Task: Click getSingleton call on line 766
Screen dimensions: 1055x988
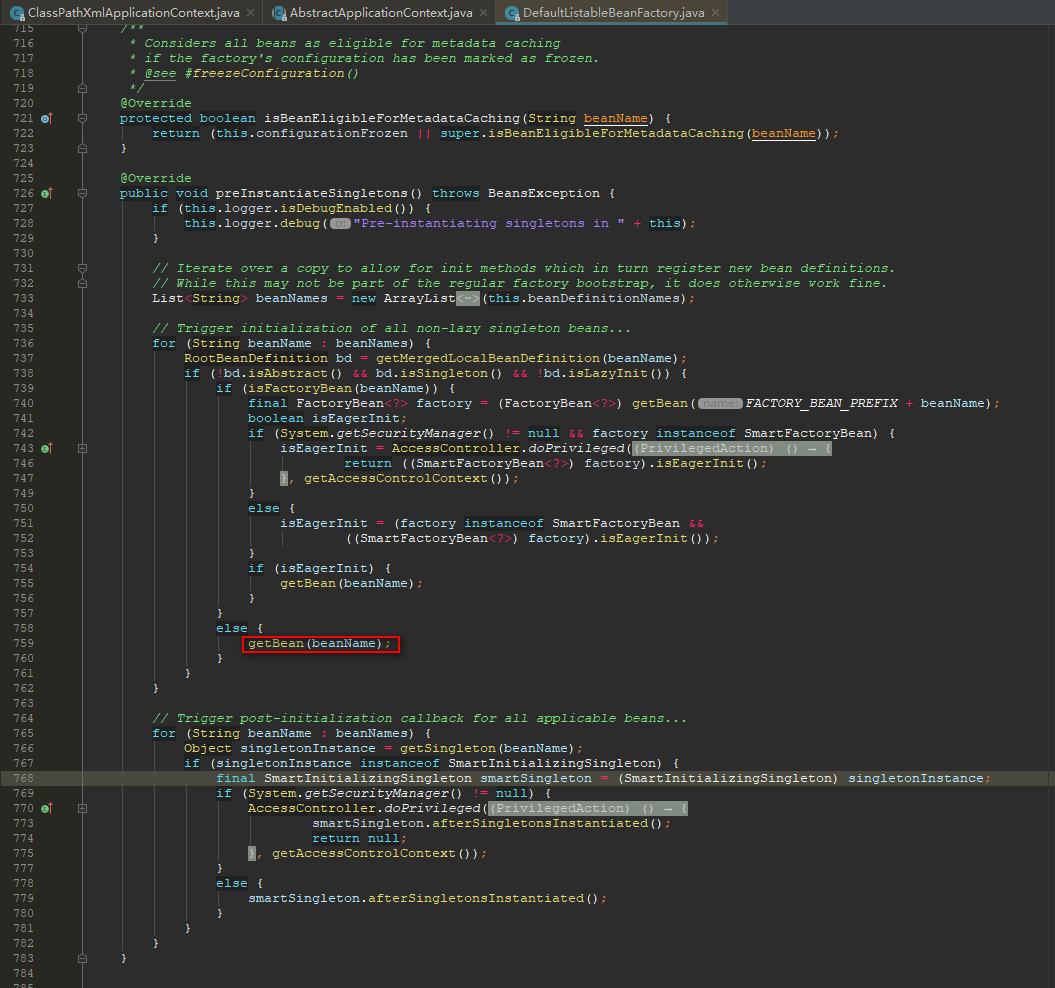Action: [447, 748]
